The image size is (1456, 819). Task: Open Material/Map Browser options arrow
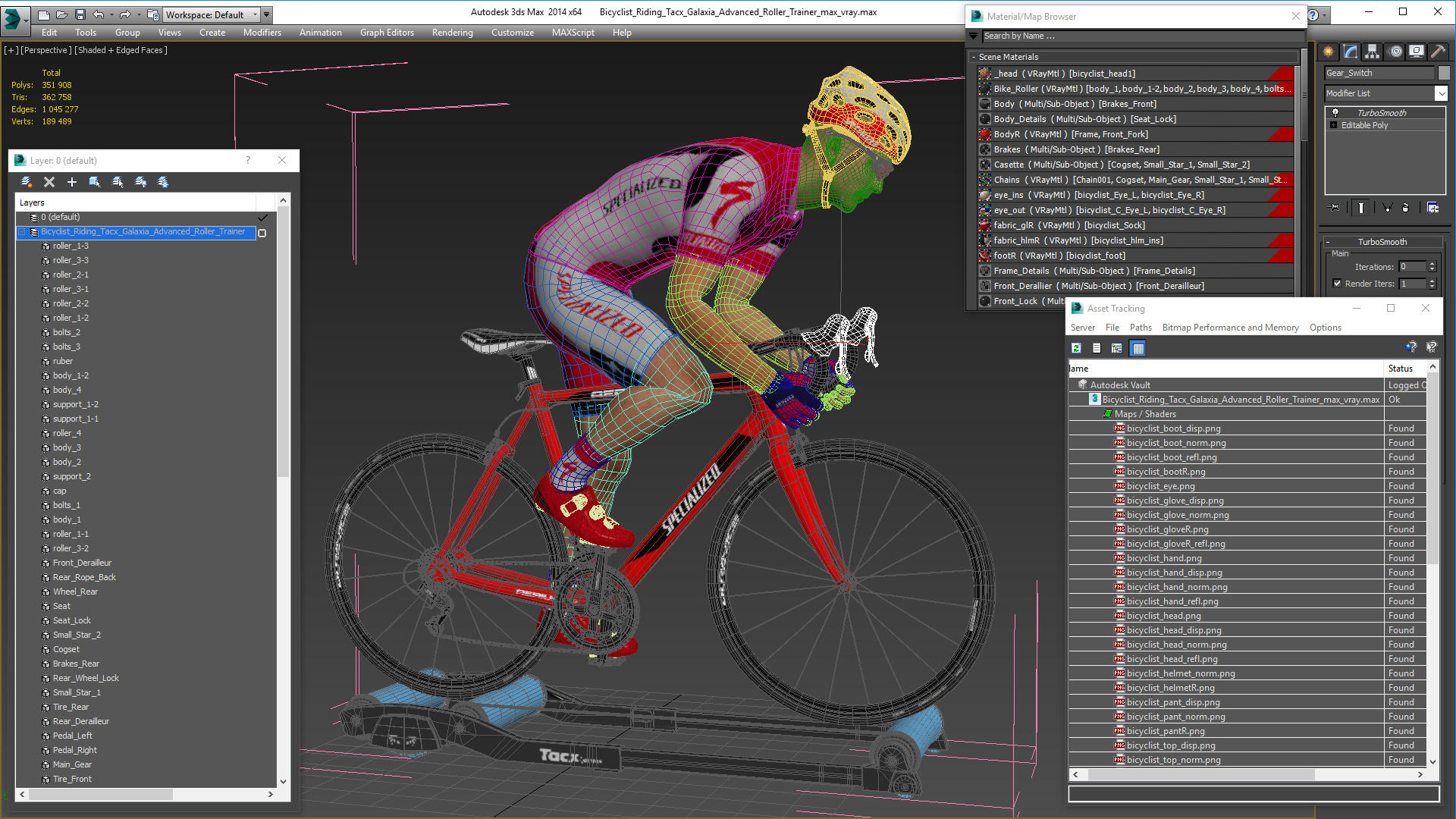[x=974, y=36]
